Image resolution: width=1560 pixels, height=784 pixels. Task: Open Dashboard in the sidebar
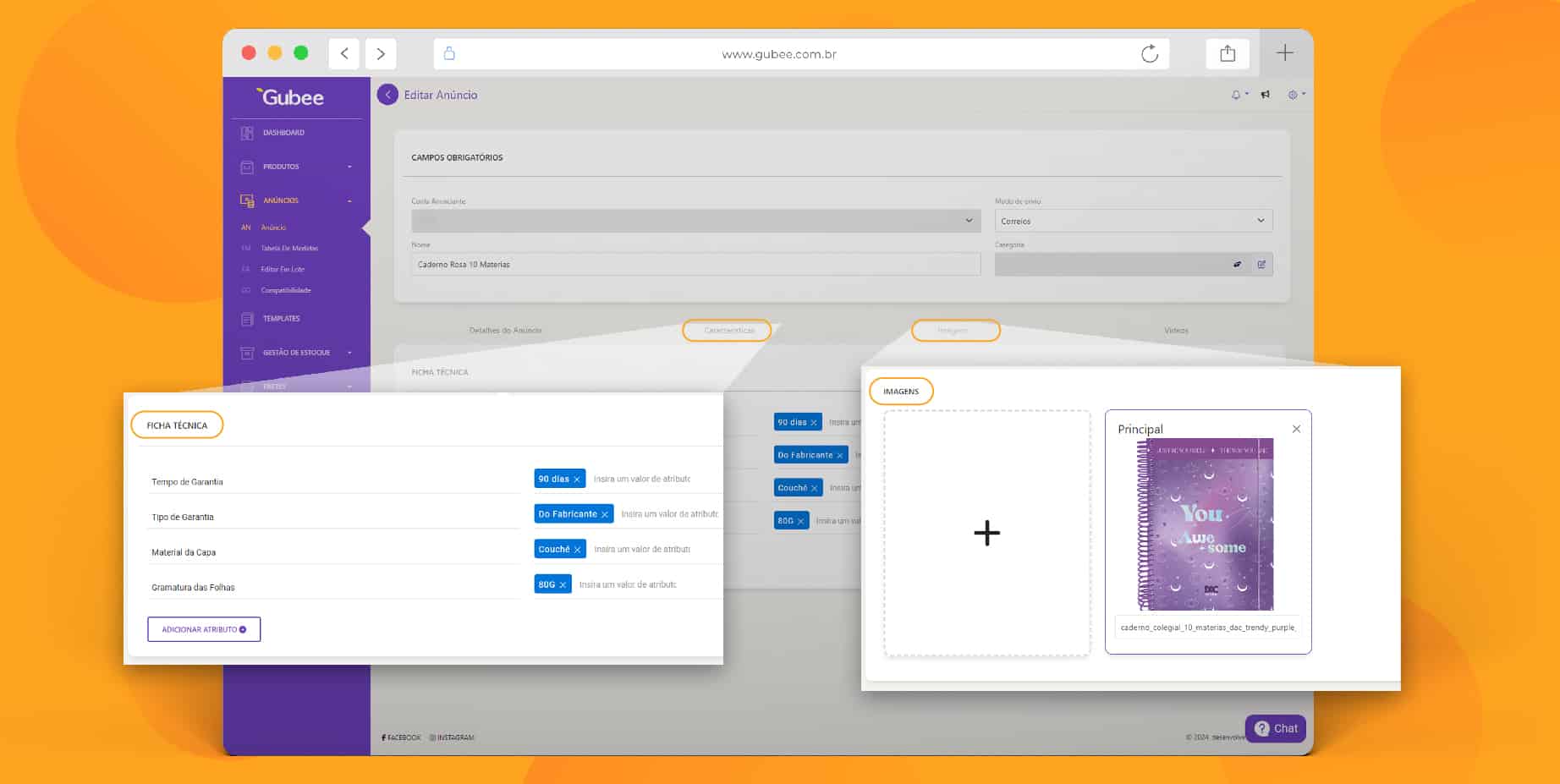[x=283, y=133]
